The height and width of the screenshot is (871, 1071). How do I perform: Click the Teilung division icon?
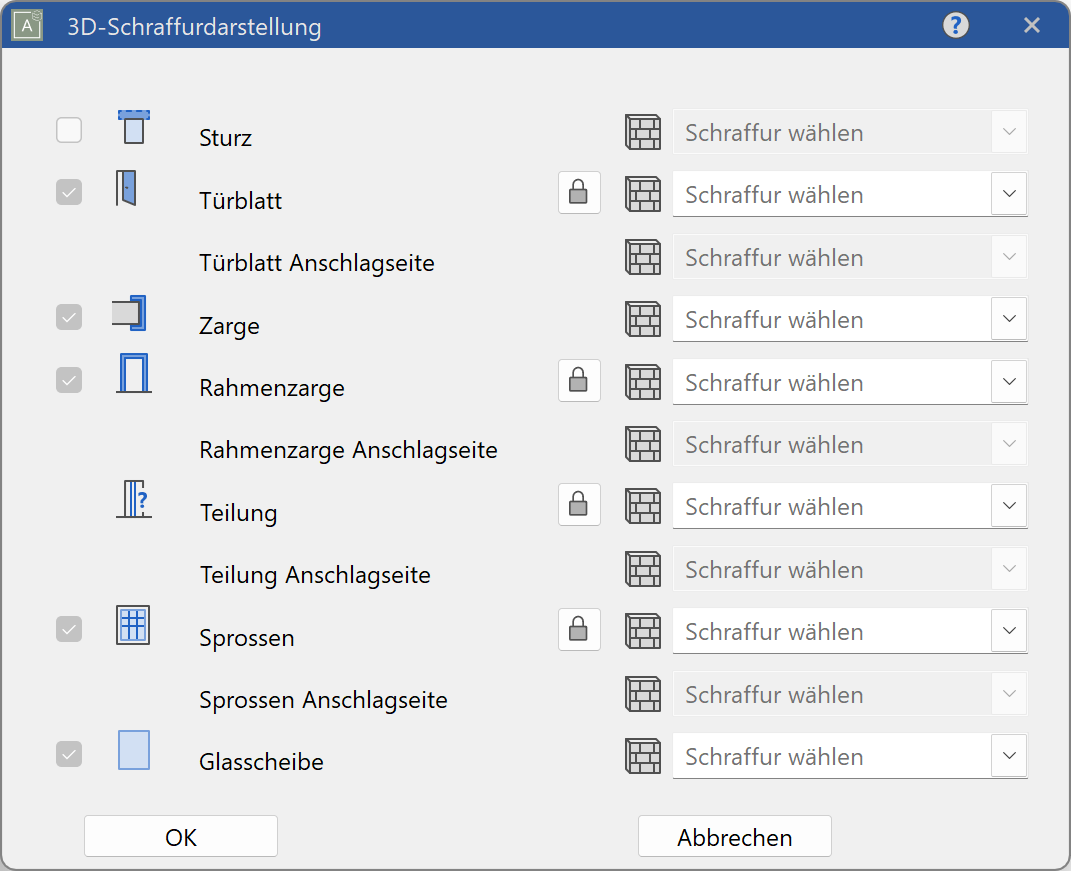134,499
